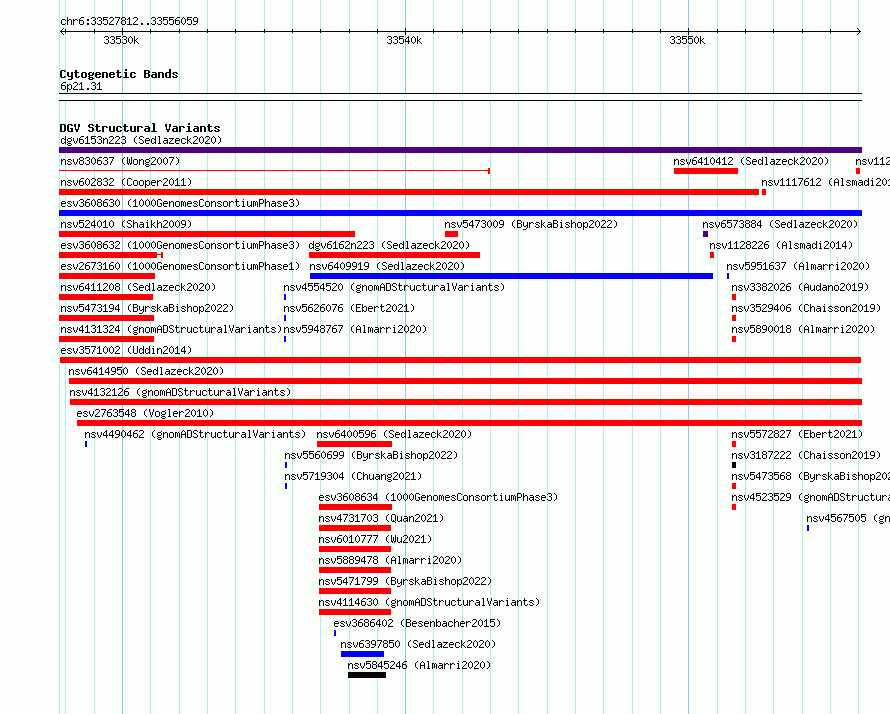Select nsv5626076 (Ebert2021) label

click(x=349, y=308)
